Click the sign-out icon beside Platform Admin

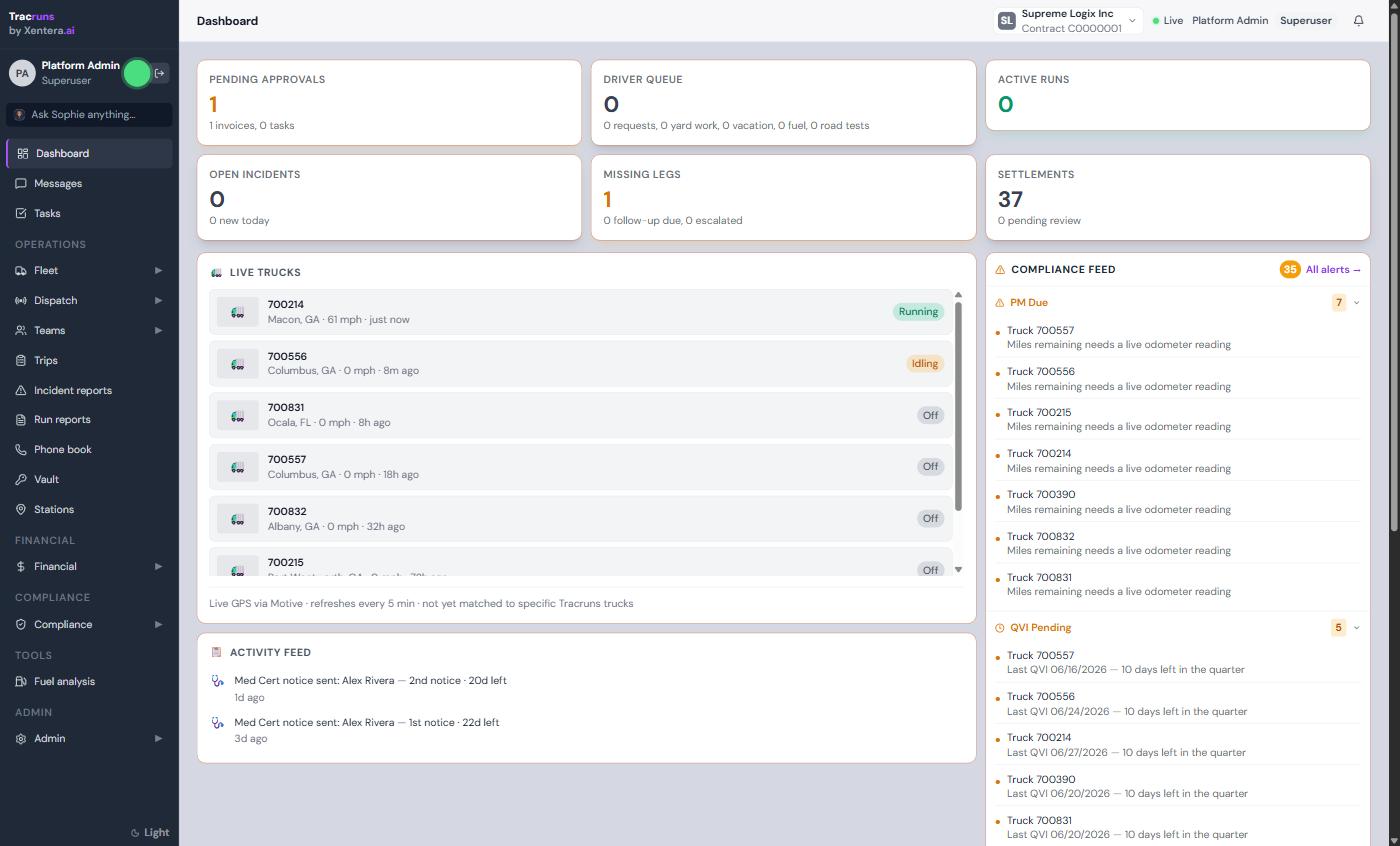tap(160, 73)
